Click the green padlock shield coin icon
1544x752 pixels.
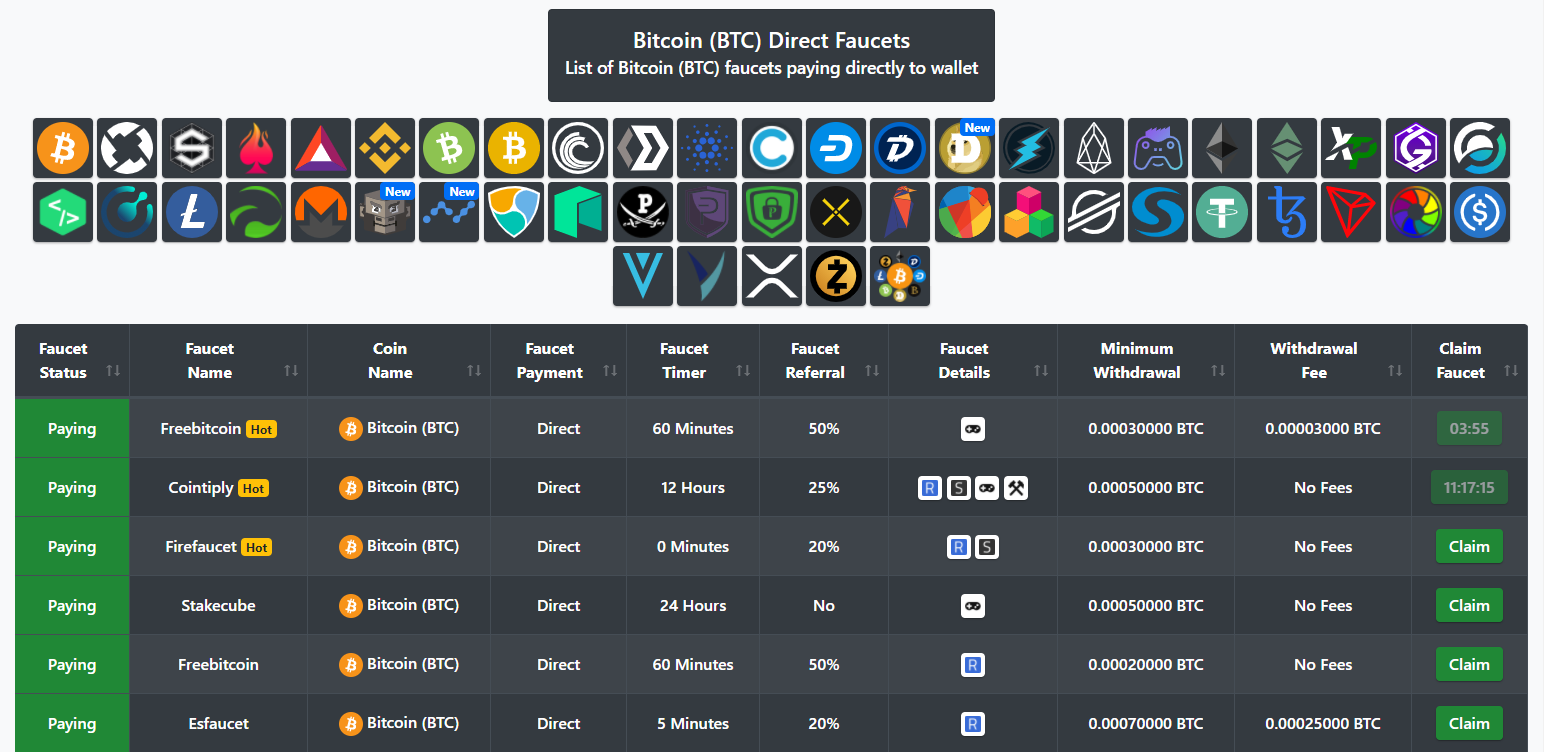pos(771,212)
